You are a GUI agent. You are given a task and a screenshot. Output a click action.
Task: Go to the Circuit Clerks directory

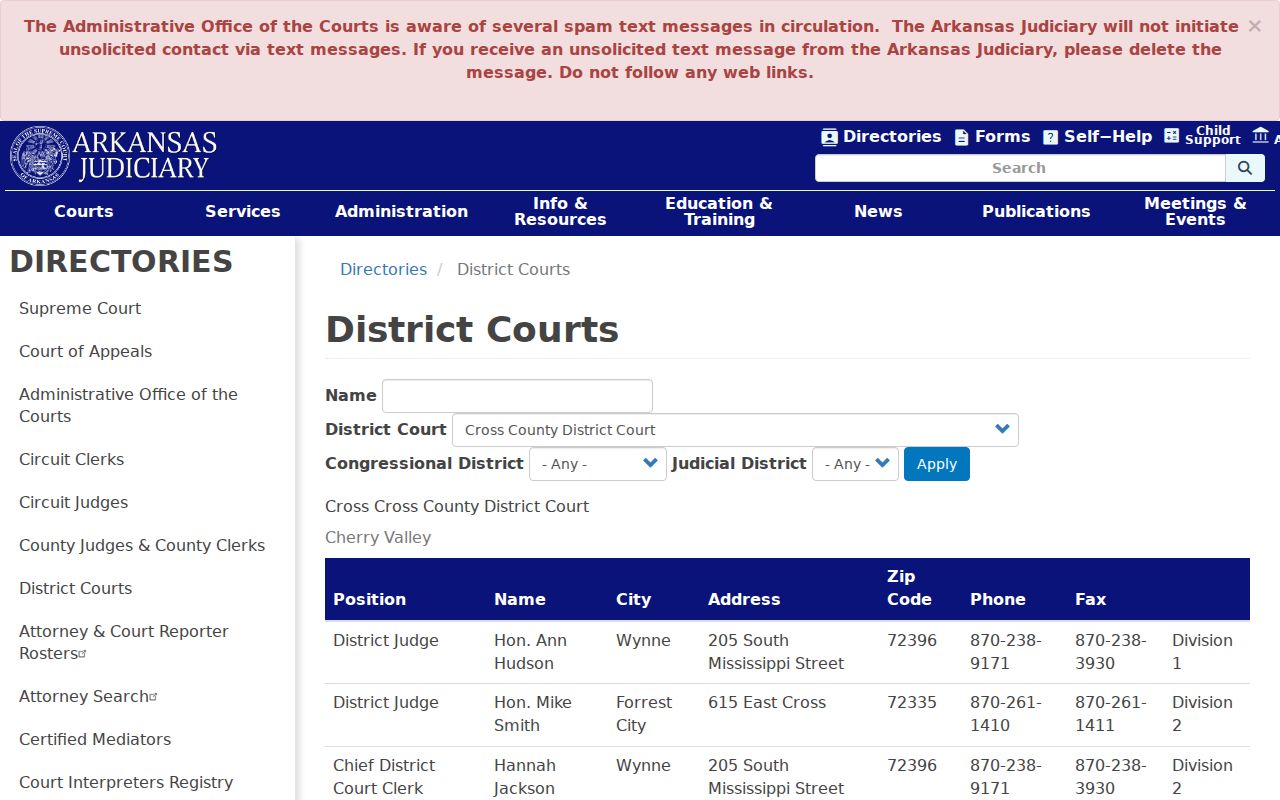tap(71, 459)
